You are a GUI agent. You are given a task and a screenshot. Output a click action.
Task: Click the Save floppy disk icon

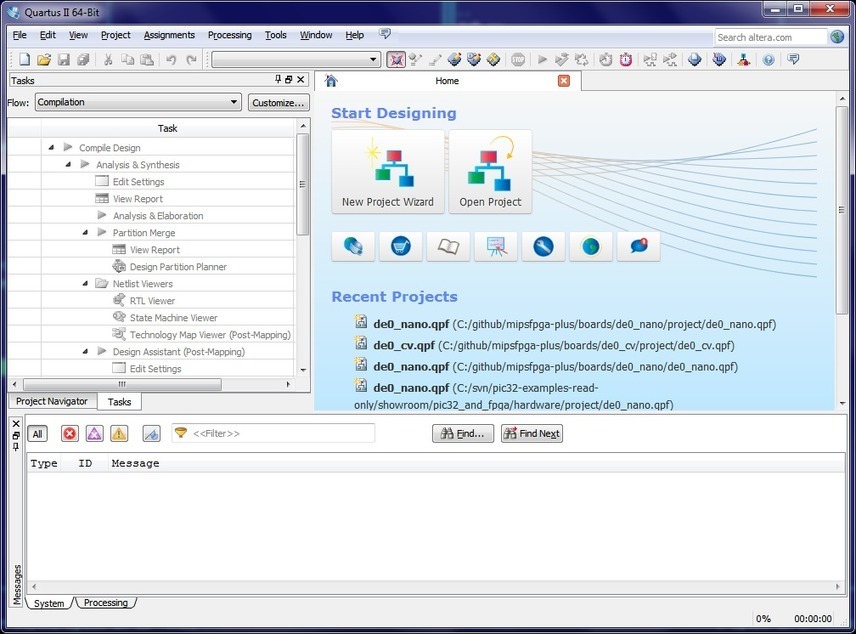64,60
